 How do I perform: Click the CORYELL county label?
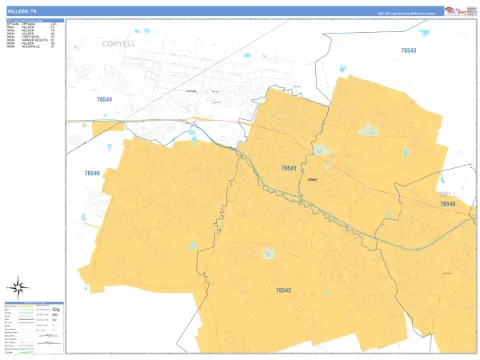pos(119,44)
